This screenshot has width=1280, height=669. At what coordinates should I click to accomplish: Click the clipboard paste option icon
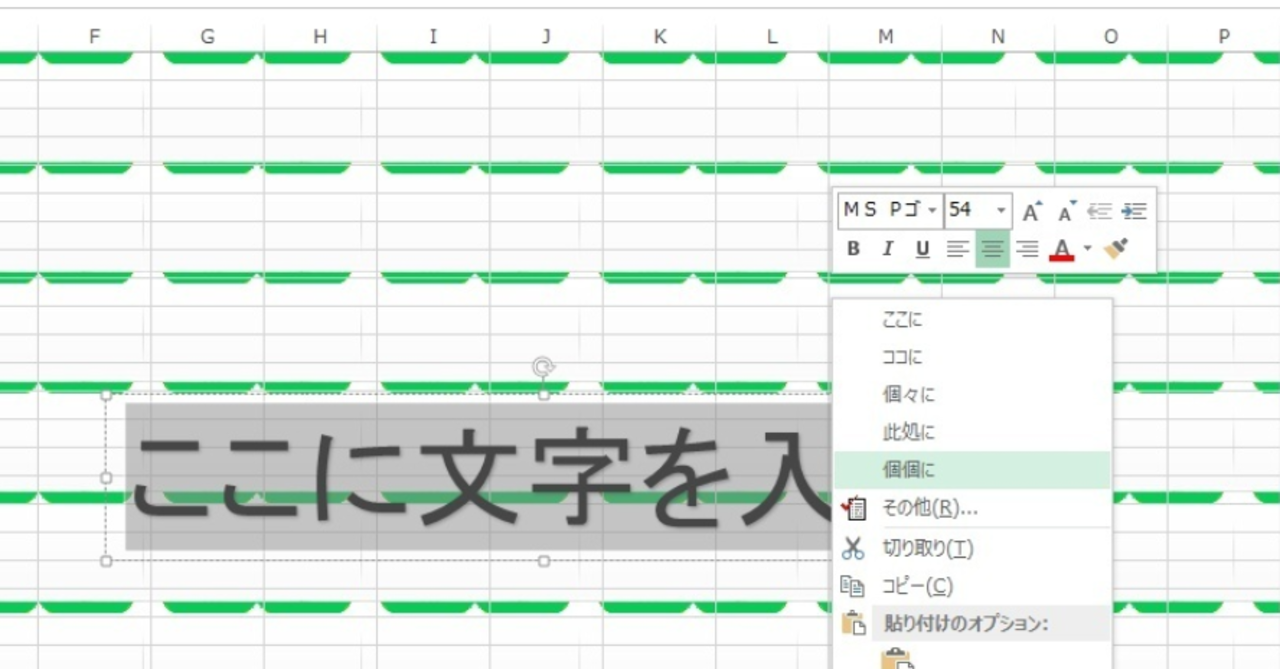pos(896,658)
